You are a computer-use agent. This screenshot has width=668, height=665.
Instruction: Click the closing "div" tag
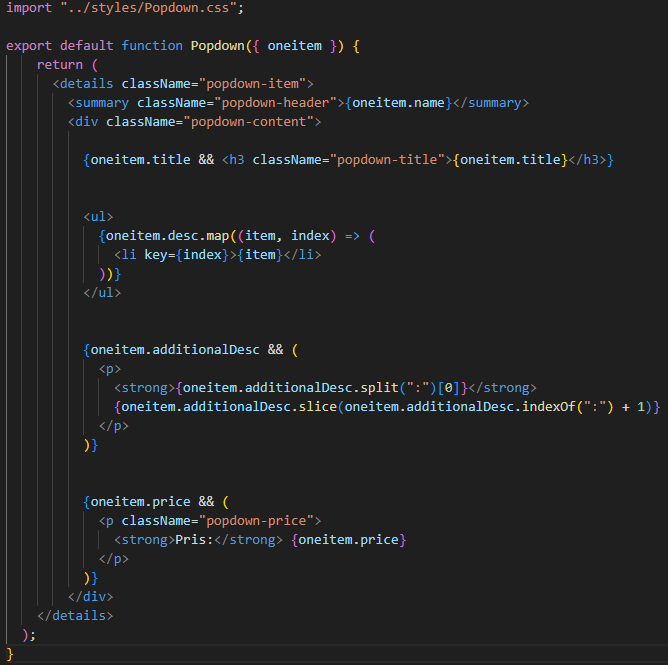91,597
